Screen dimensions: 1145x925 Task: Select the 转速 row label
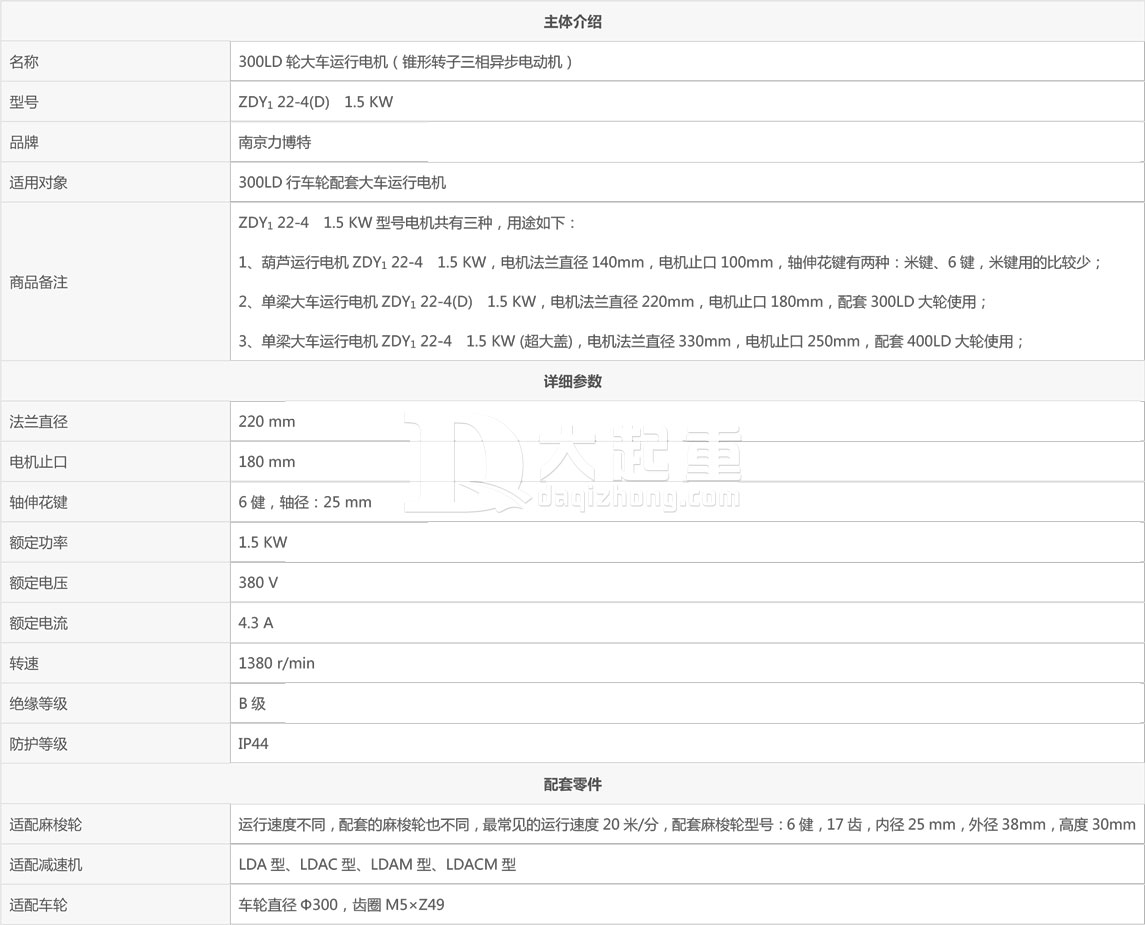pyautogui.click(x=24, y=663)
